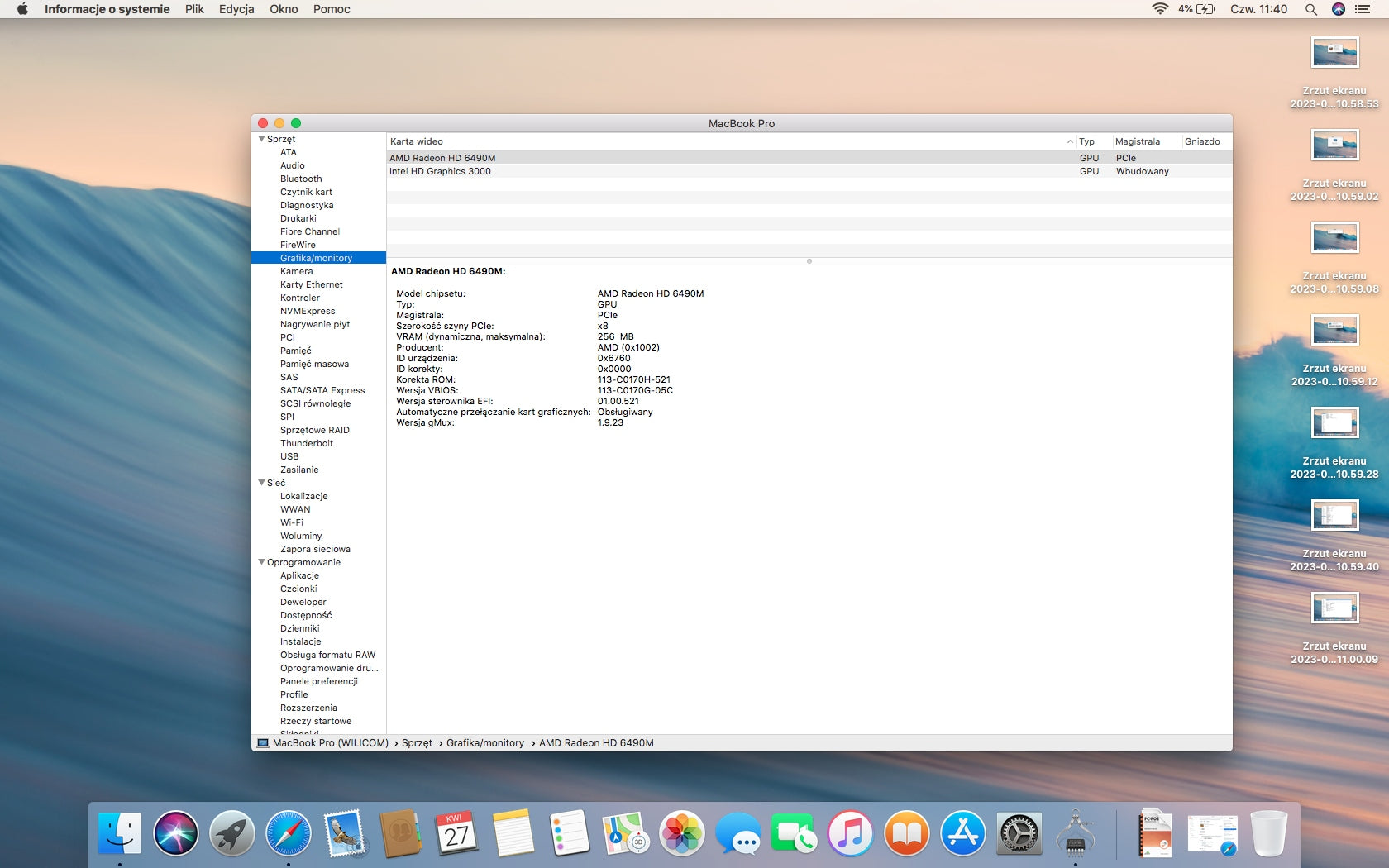Screen dimensions: 1389x868
Task: Launch Siri from the dock
Action: [x=176, y=833]
